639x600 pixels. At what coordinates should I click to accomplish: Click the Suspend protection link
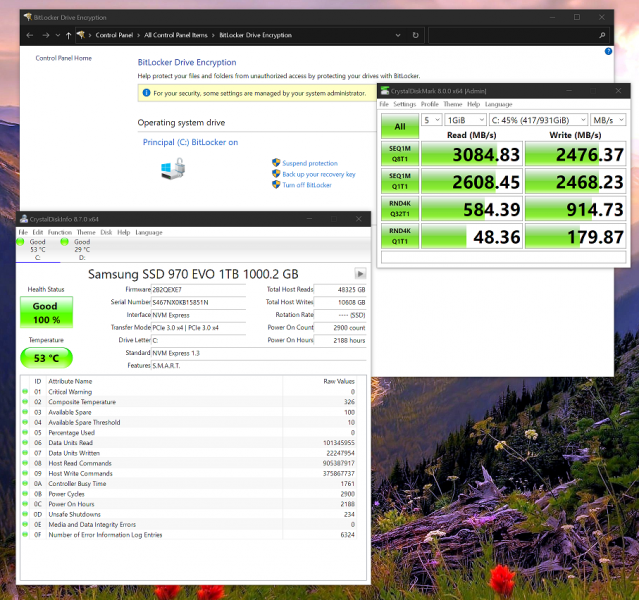click(309, 163)
